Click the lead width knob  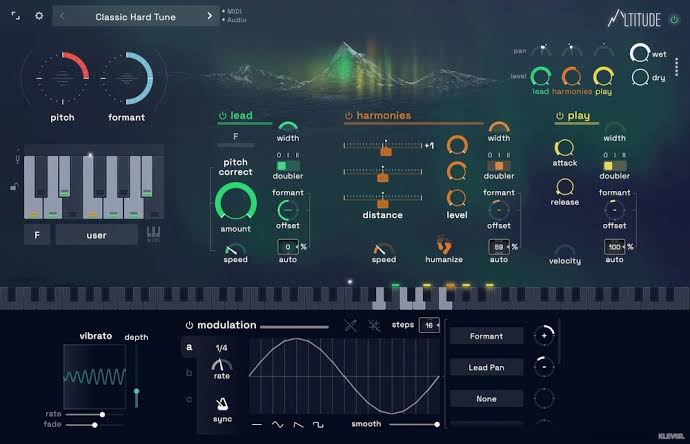(288, 127)
